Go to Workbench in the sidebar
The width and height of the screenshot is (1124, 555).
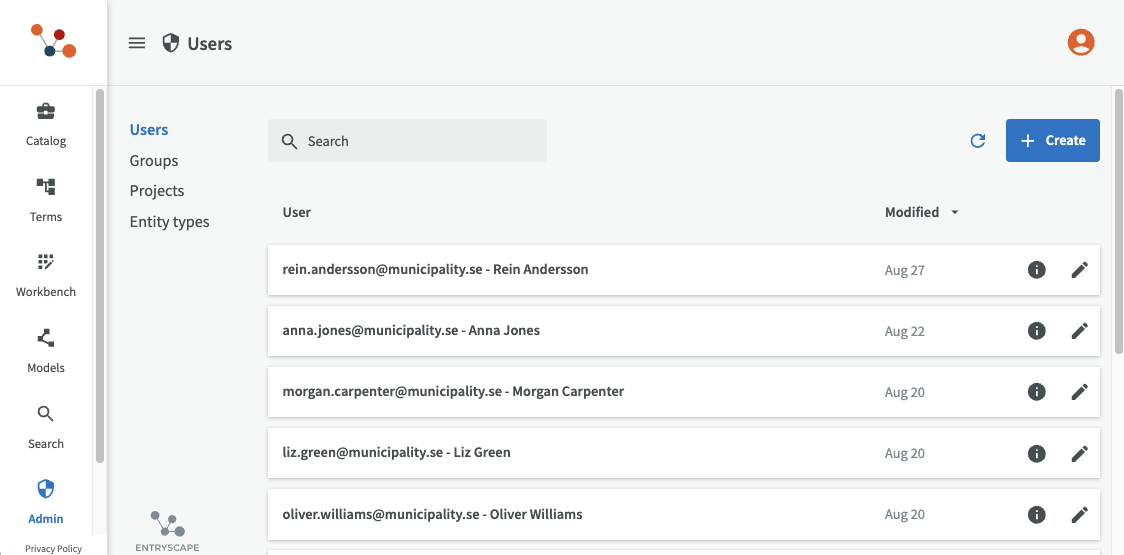click(x=46, y=263)
